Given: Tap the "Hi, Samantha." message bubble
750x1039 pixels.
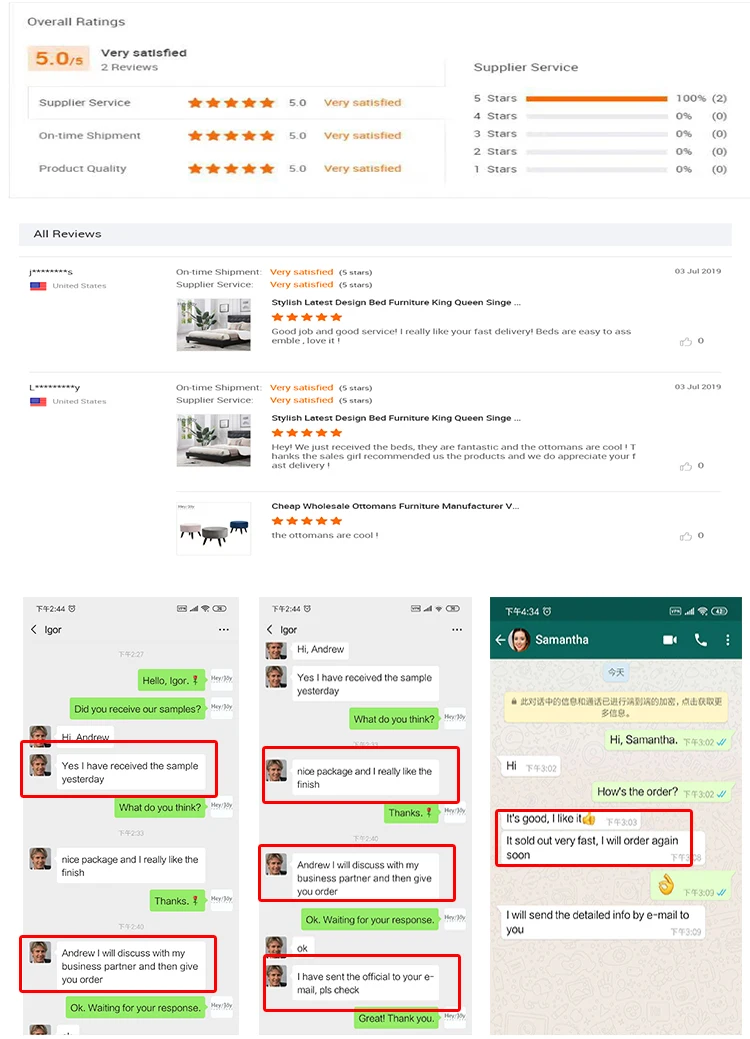Looking at the screenshot, I should 668,740.
